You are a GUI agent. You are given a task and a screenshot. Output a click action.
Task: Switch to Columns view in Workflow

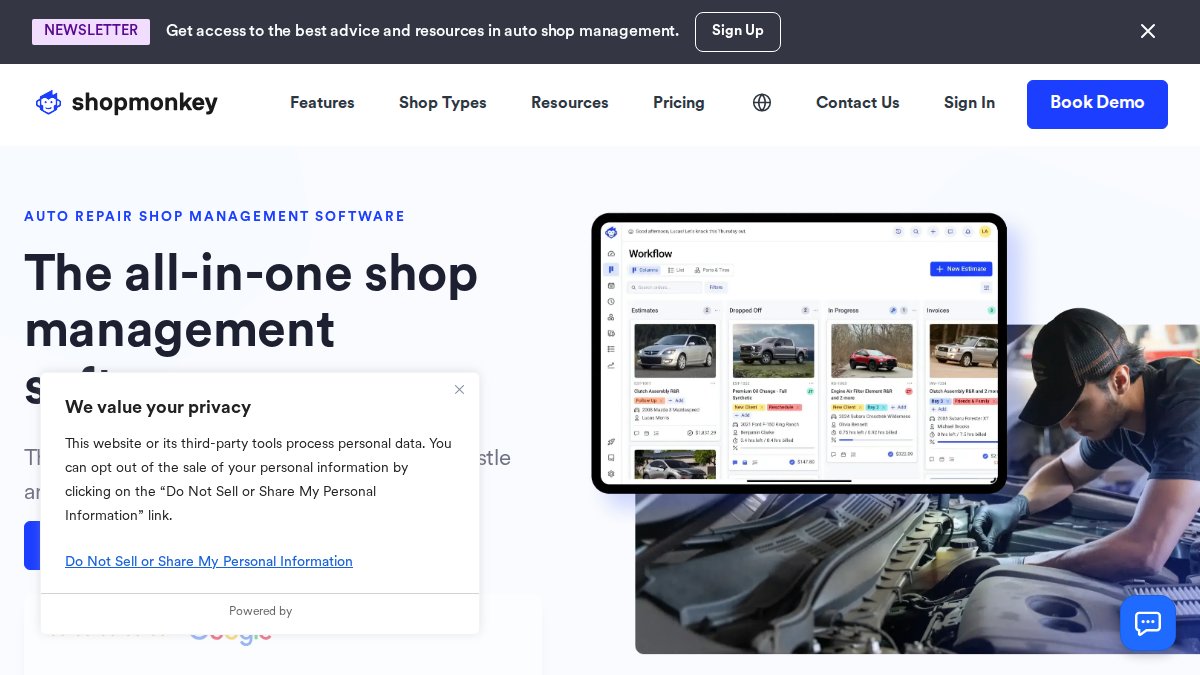pyautogui.click(x=644, y=270)
